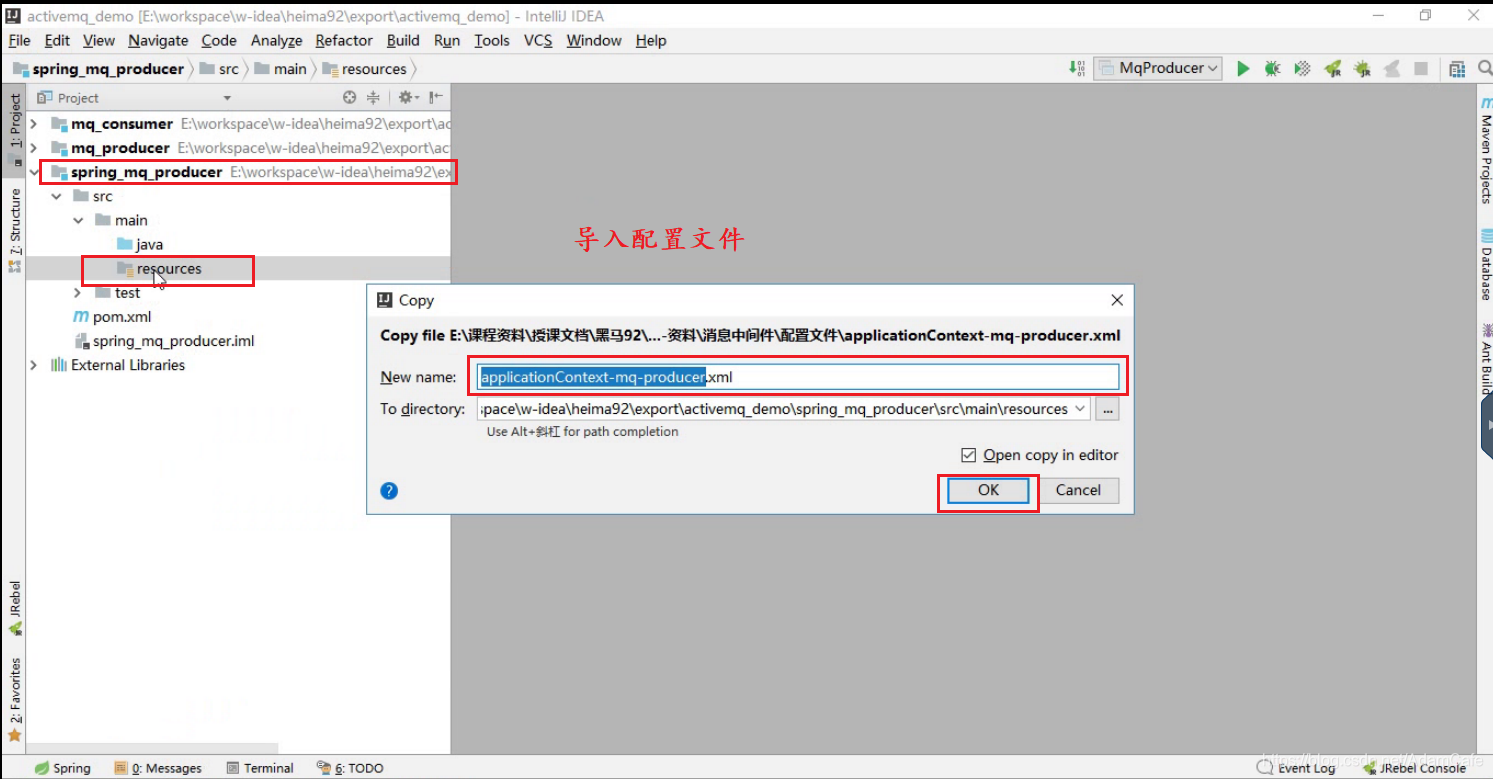Open the VCS menu
Viewport: 1493px width, 779px height.
pos(538,40)
